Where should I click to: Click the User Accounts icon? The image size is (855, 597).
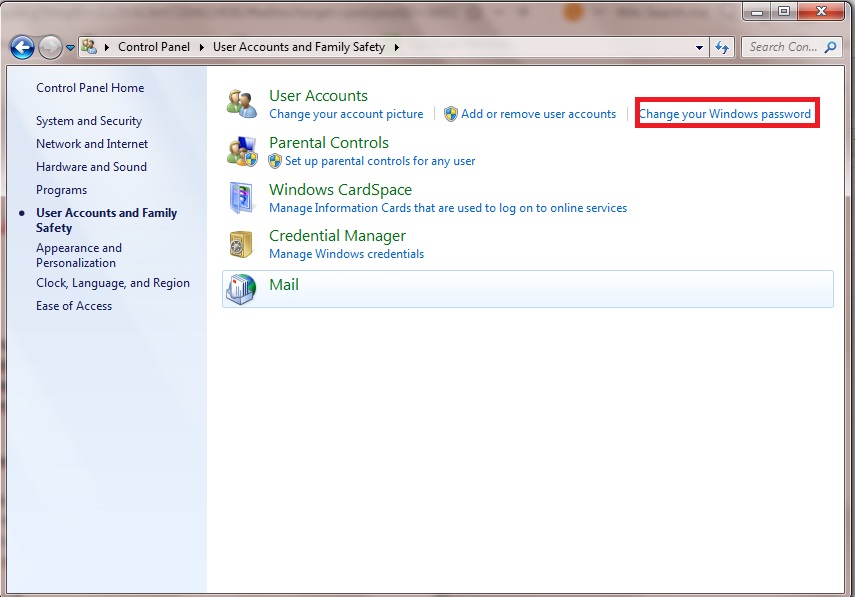tap(242, 104)
